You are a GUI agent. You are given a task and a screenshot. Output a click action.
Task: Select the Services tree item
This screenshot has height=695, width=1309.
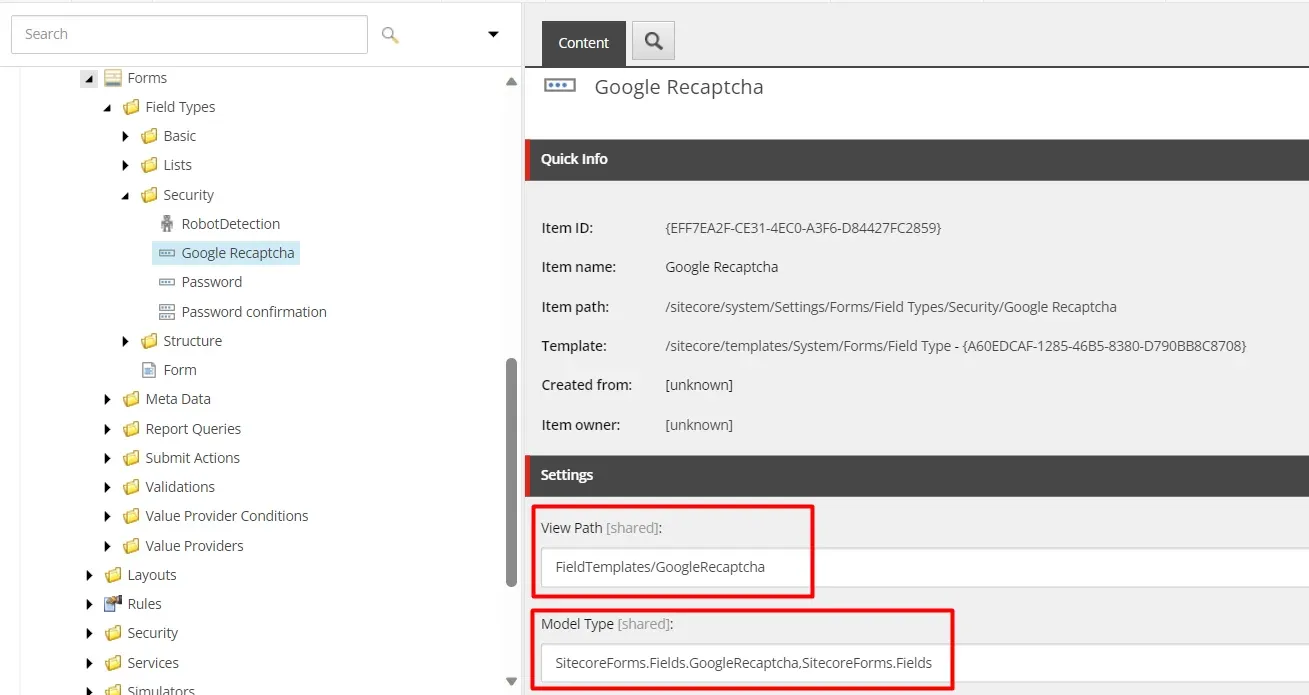click(153, 663)
